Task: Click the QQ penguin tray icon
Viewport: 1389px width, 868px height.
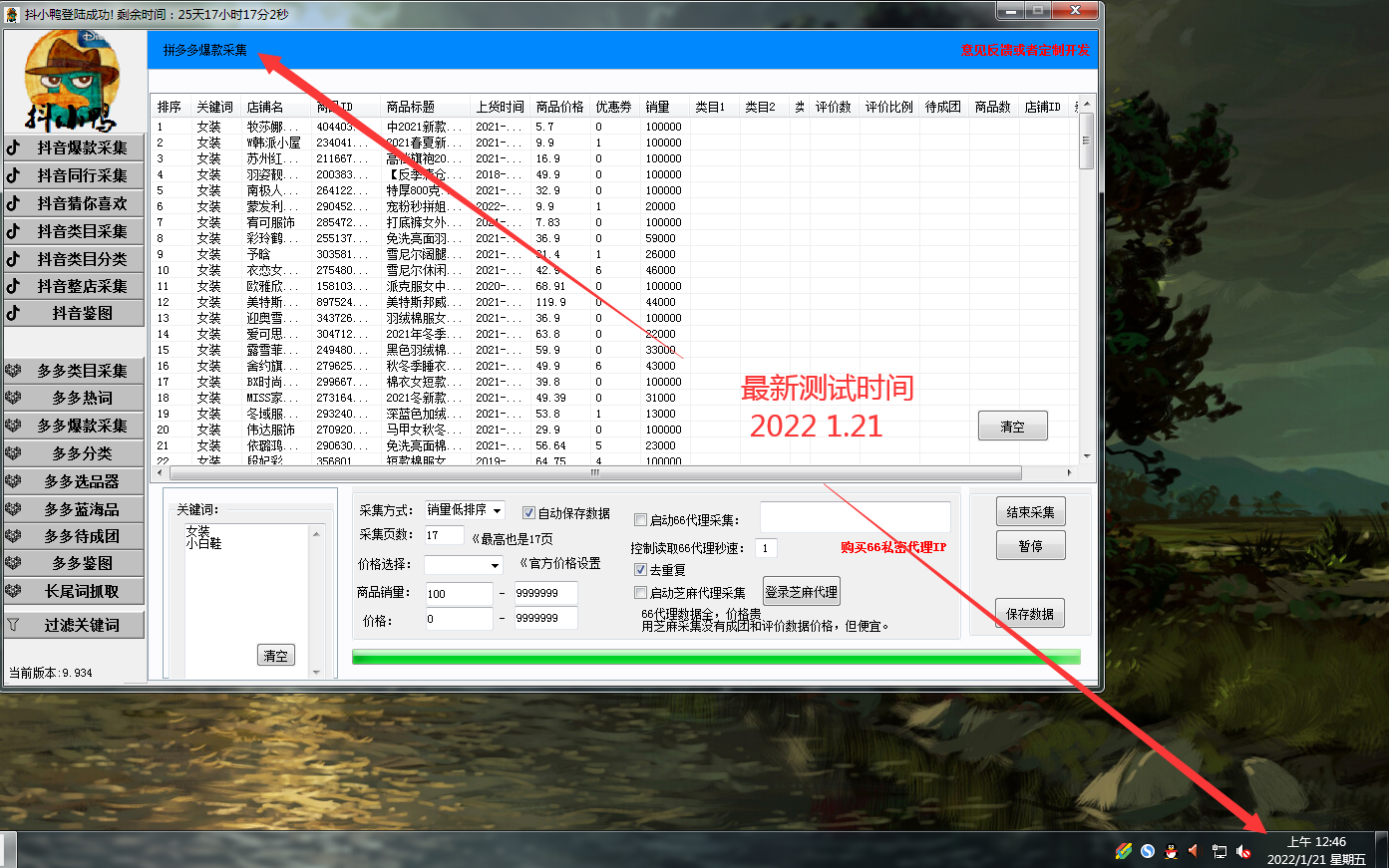Action: pos(1171,851)
